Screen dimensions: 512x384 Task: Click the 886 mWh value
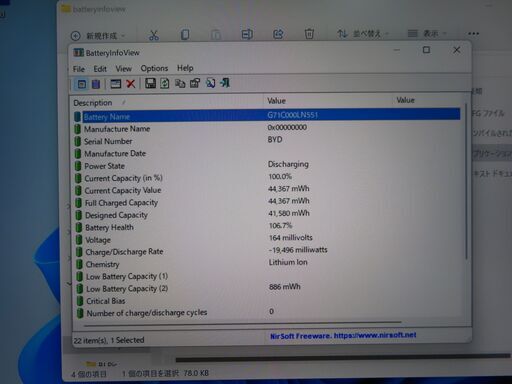pos(285,287)
